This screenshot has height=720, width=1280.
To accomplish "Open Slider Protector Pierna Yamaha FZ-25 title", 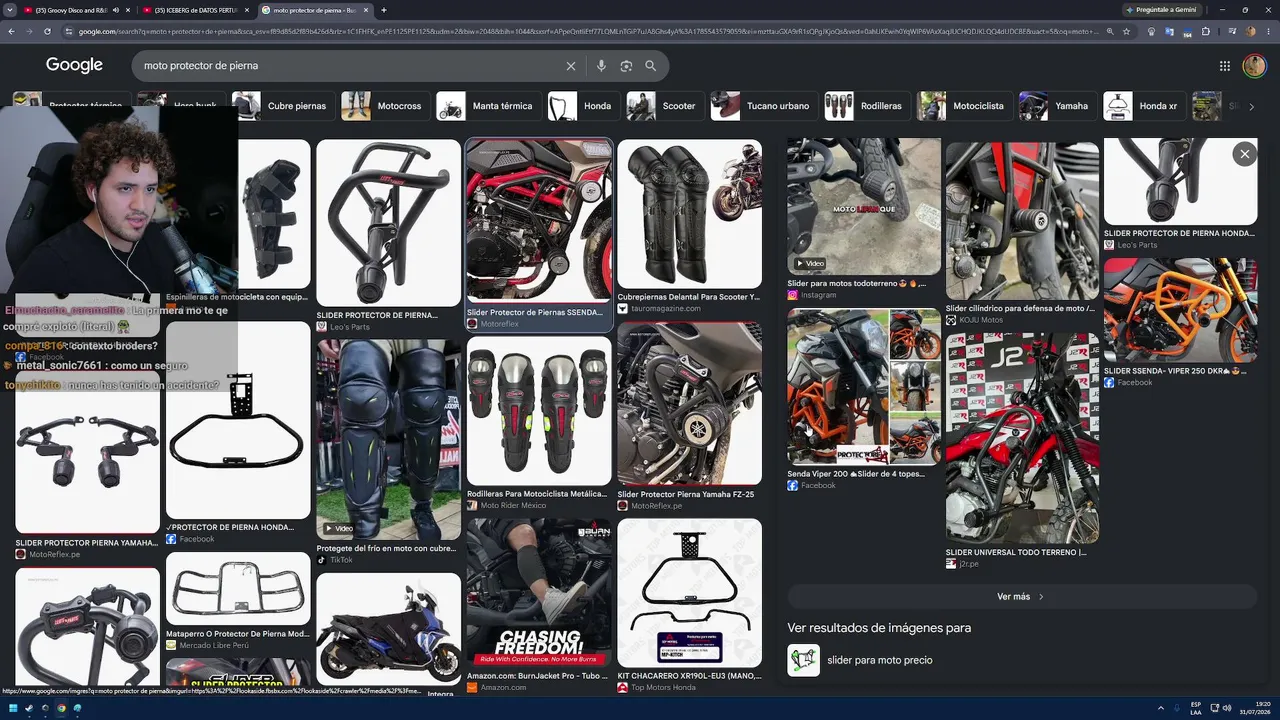I will point(686,494).
